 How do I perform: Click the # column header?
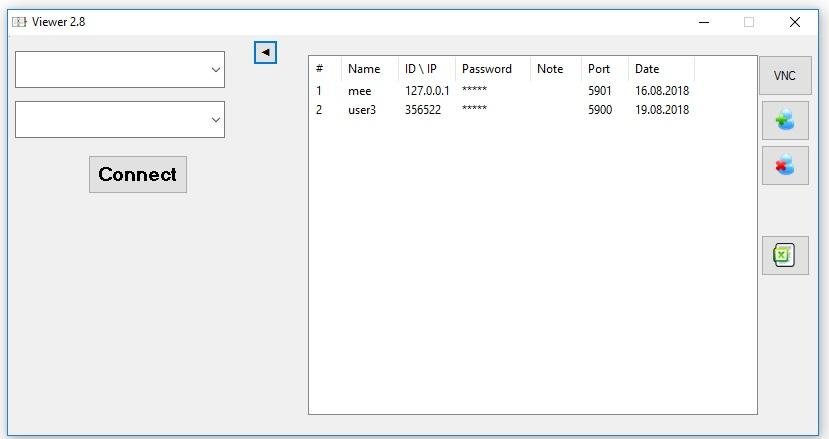click(x=326, y=69)
